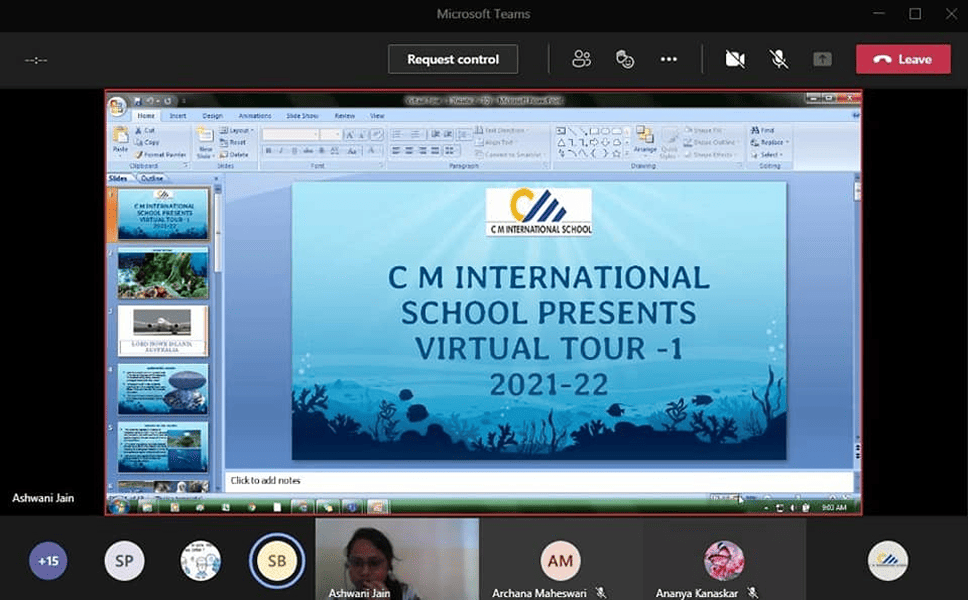Expand the Text Direction dropdown
Viewport: 968px width, 600px height.
[501, 131]
